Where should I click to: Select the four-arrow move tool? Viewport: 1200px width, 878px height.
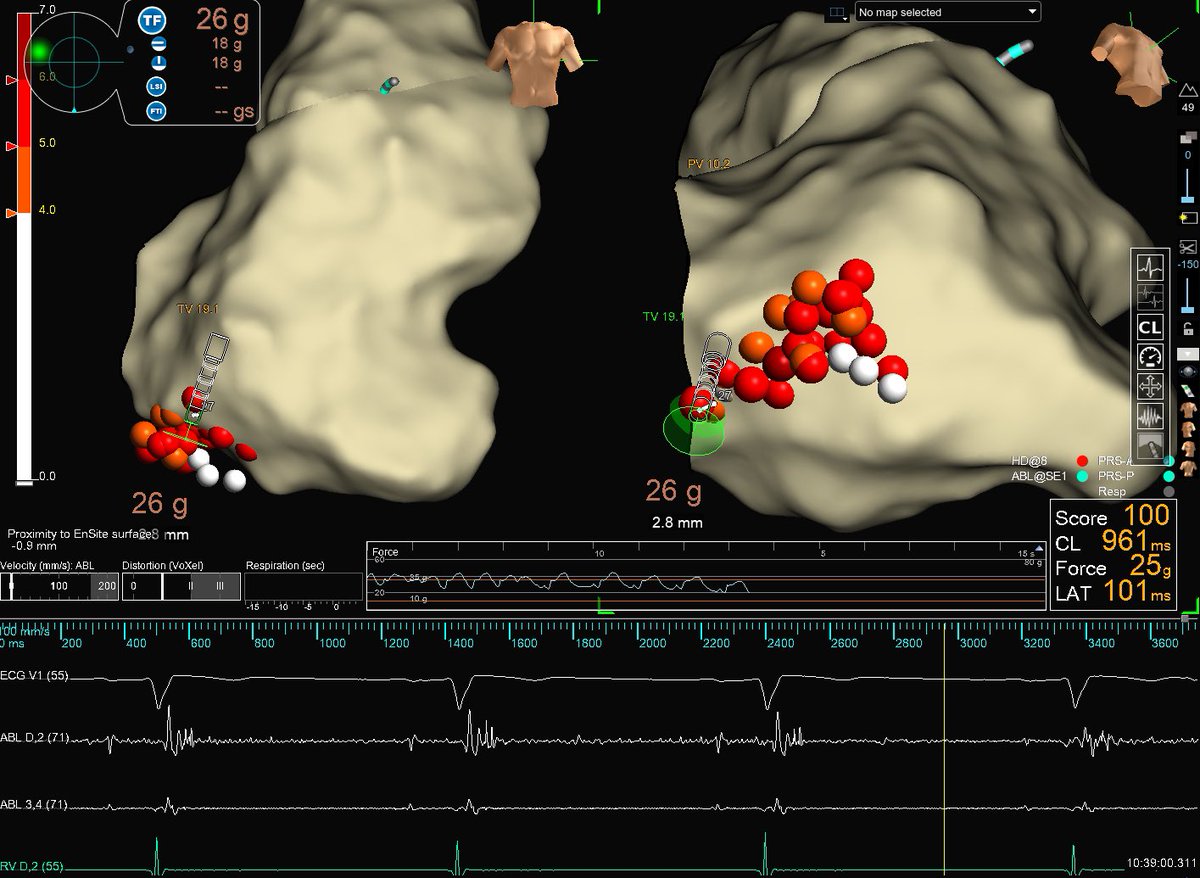tap(1151, 387)
